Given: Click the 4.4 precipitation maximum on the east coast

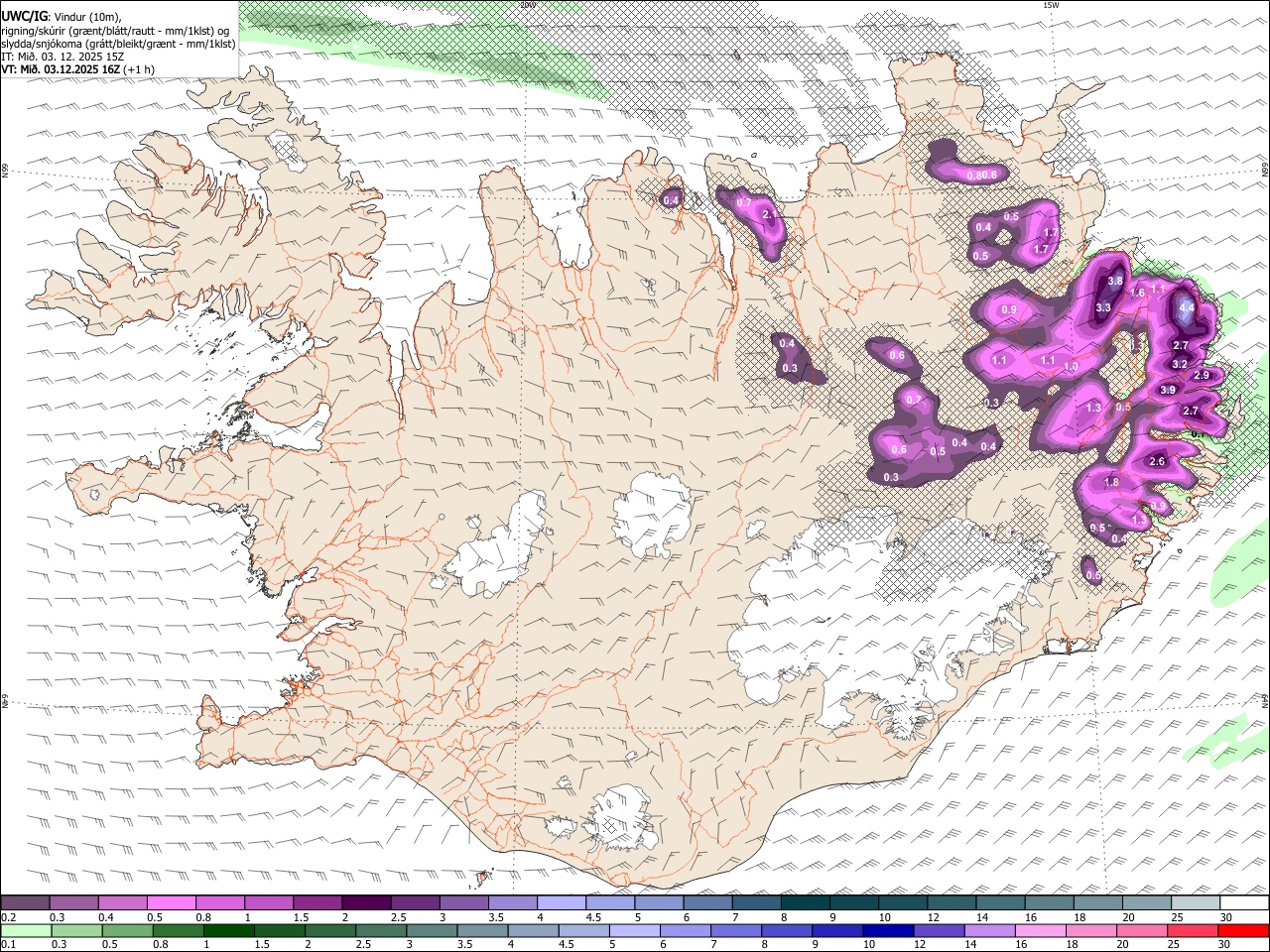Looking at the screenshot, I should click(1187, 308).
